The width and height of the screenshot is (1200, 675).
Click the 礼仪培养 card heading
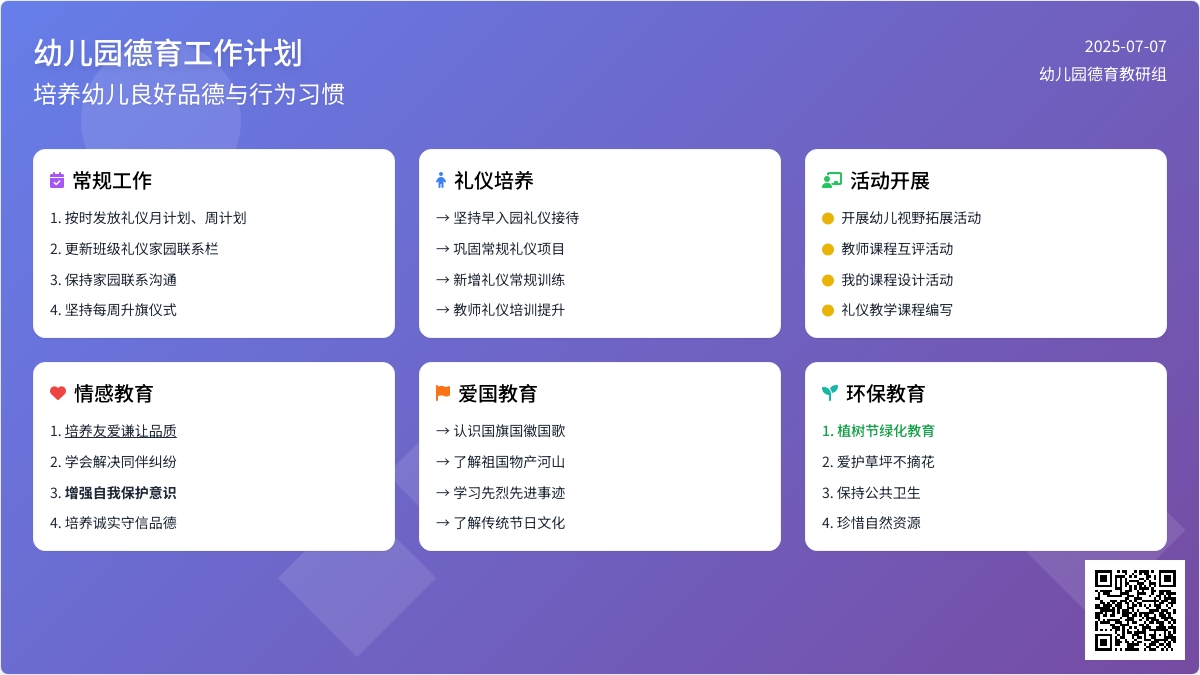[x=494, y=181]
